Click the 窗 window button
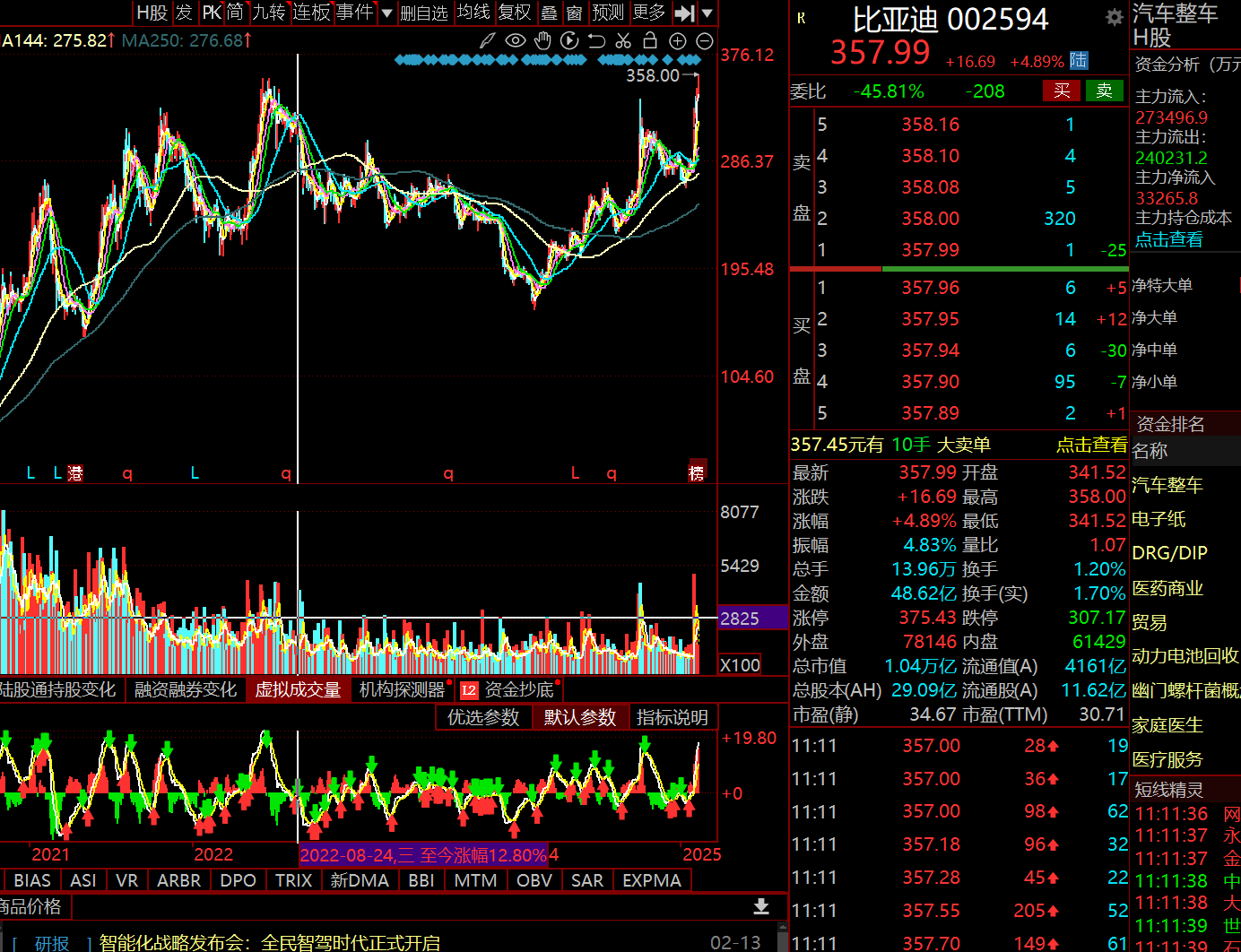Screen dimensions: 1241x952 [x=575, y=13]
